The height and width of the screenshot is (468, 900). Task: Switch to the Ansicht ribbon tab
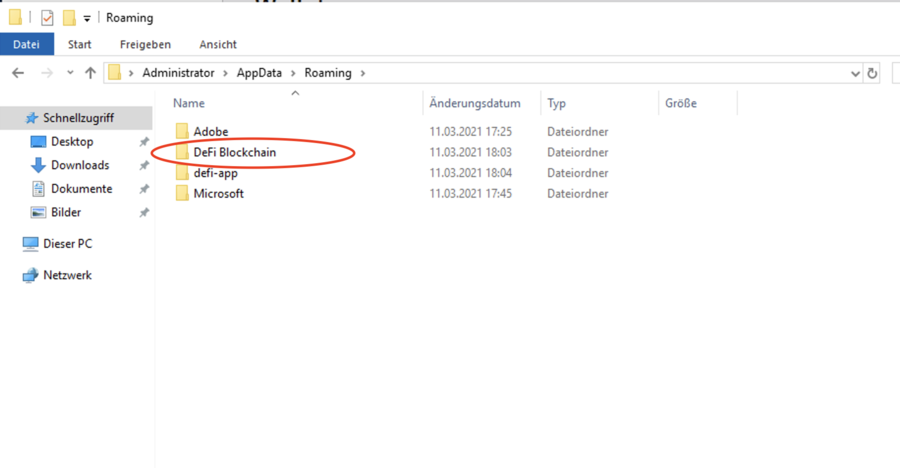click(218, 44)
